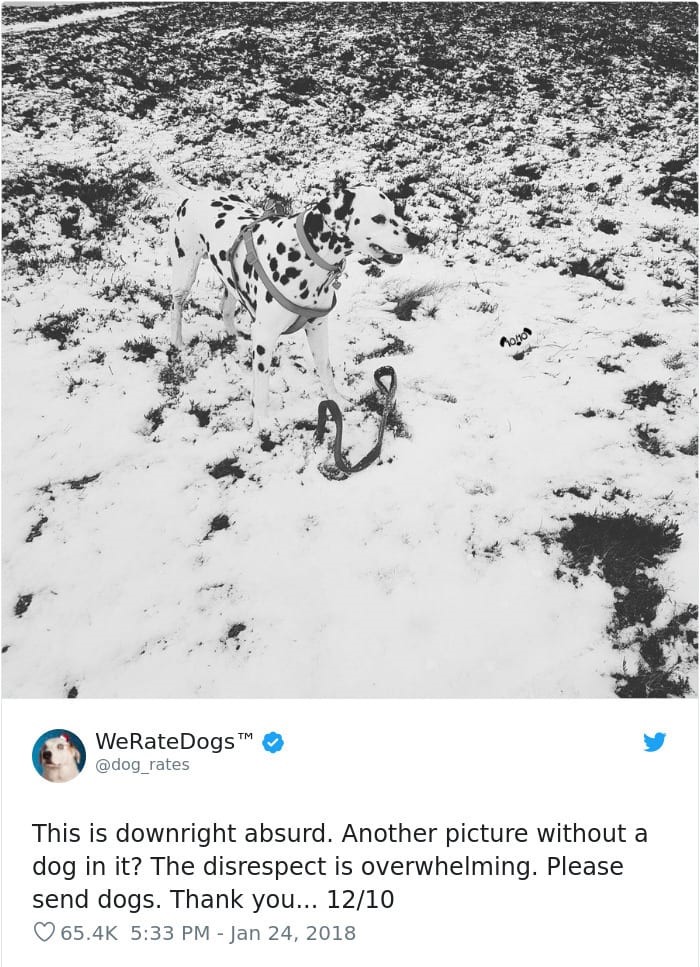This screenshot has height=967, width=700.
Task: Open the 5:33 PM timestamp link
Action: pos(170,932)
